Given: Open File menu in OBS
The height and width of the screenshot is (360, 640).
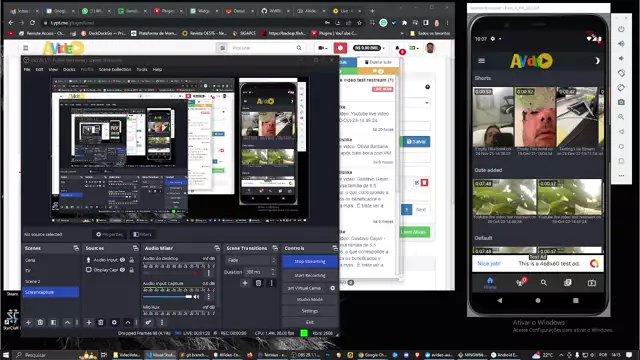Looking at the screenshot, I should coord(27,70).
